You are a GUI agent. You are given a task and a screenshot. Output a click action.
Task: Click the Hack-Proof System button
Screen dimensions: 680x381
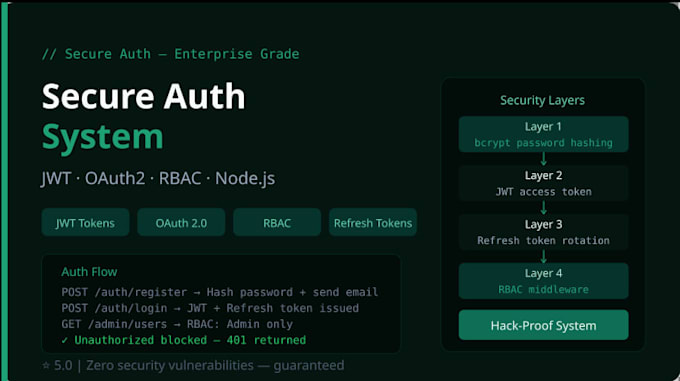tap(543, 325)
